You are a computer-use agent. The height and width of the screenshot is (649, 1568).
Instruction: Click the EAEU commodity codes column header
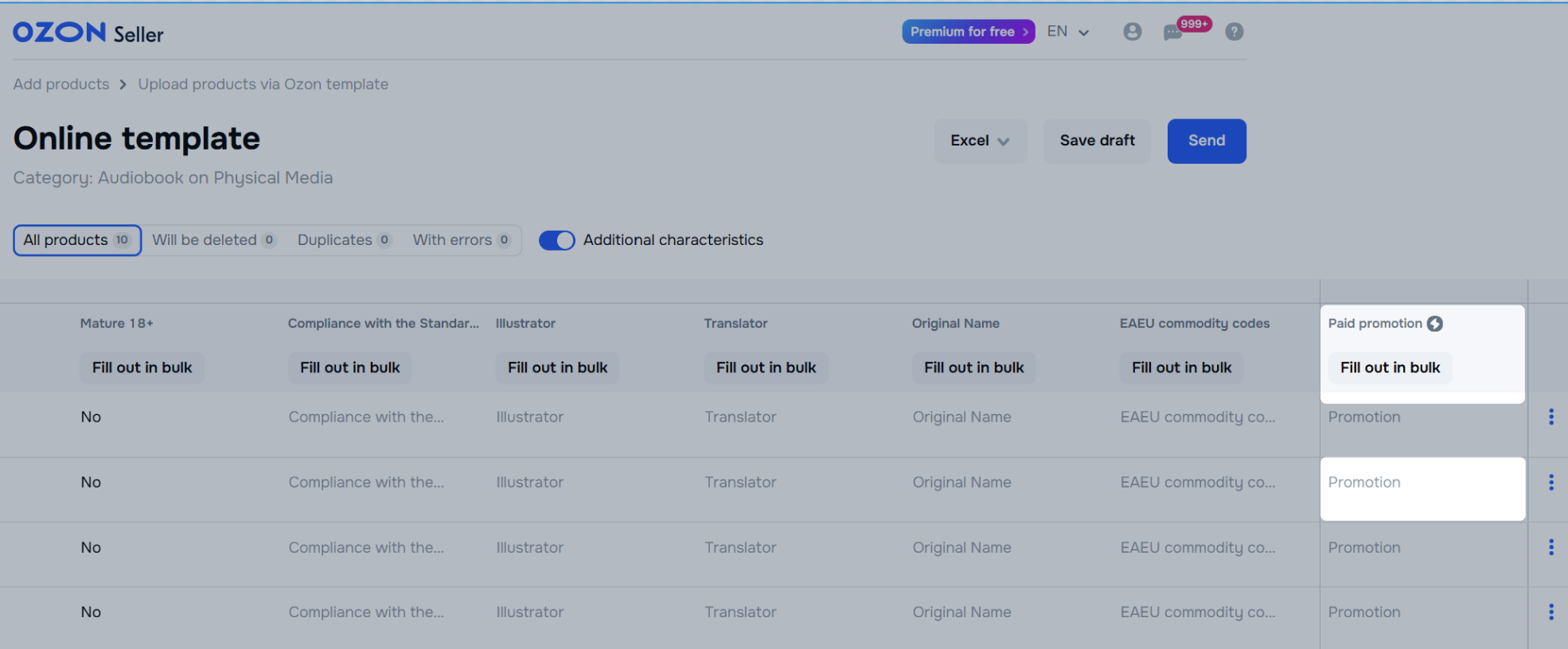[1194, 324]
